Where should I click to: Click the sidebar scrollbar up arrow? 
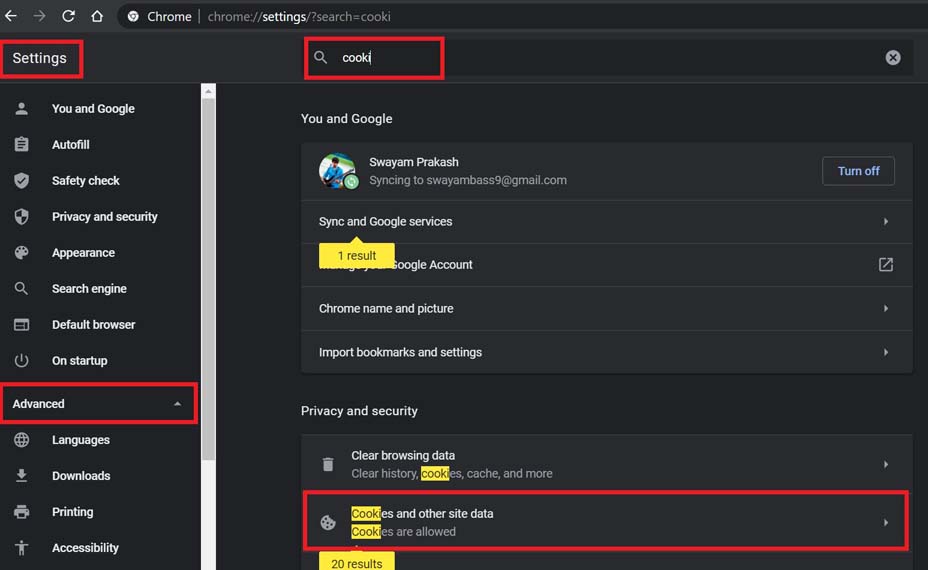click(x=208, y=91)
